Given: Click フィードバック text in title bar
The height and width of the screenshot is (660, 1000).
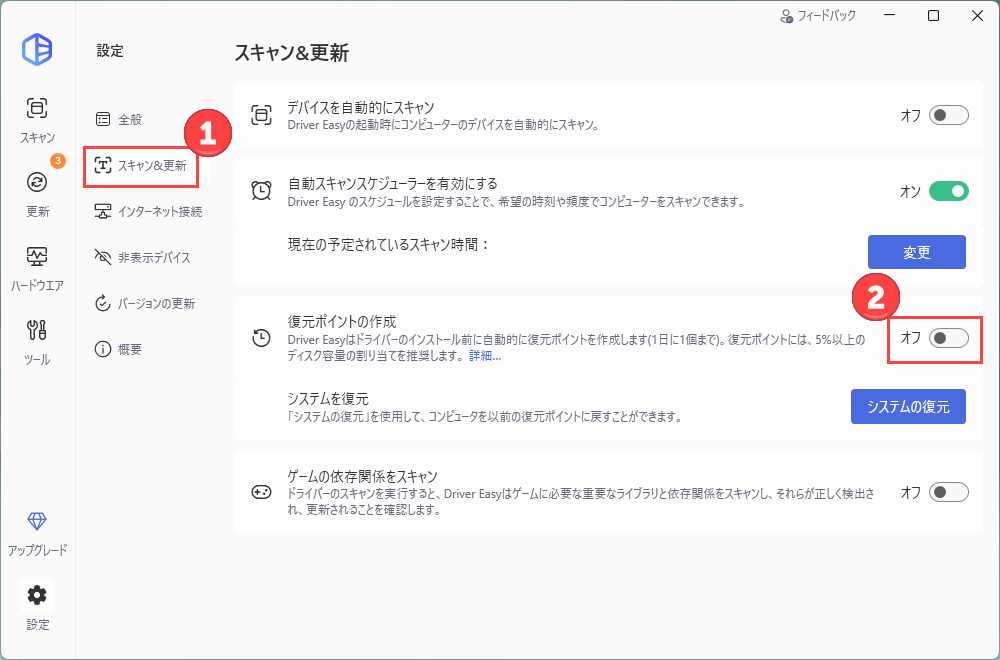Looking at the screenshot, I should coord(827,16).
